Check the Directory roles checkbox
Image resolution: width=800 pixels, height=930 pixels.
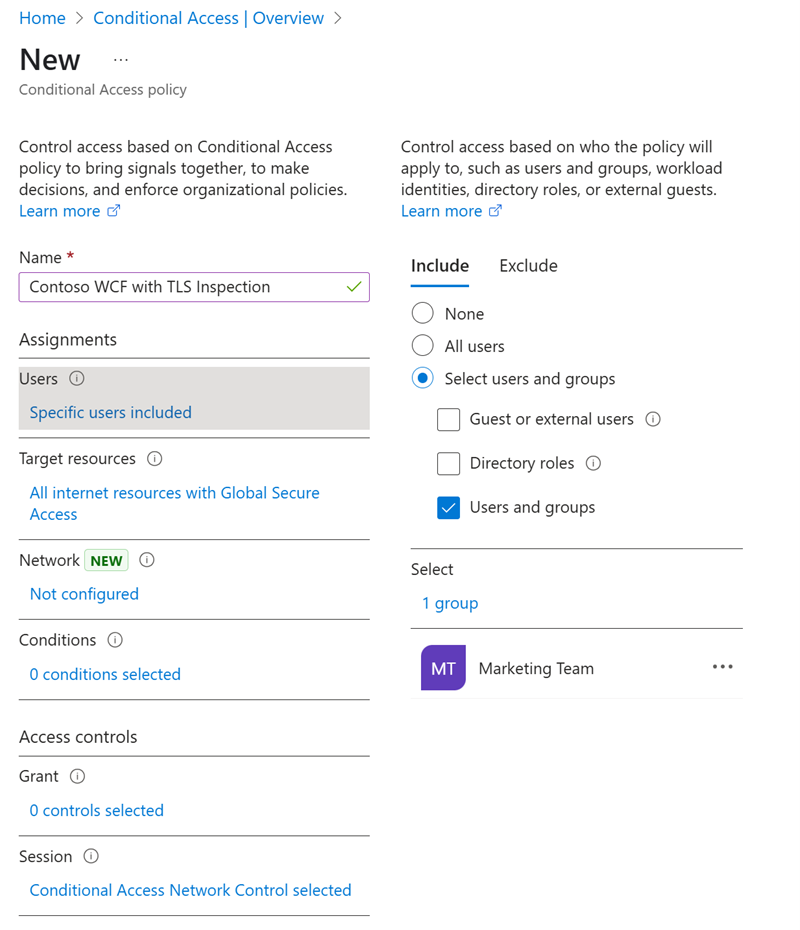coord(449,463)
